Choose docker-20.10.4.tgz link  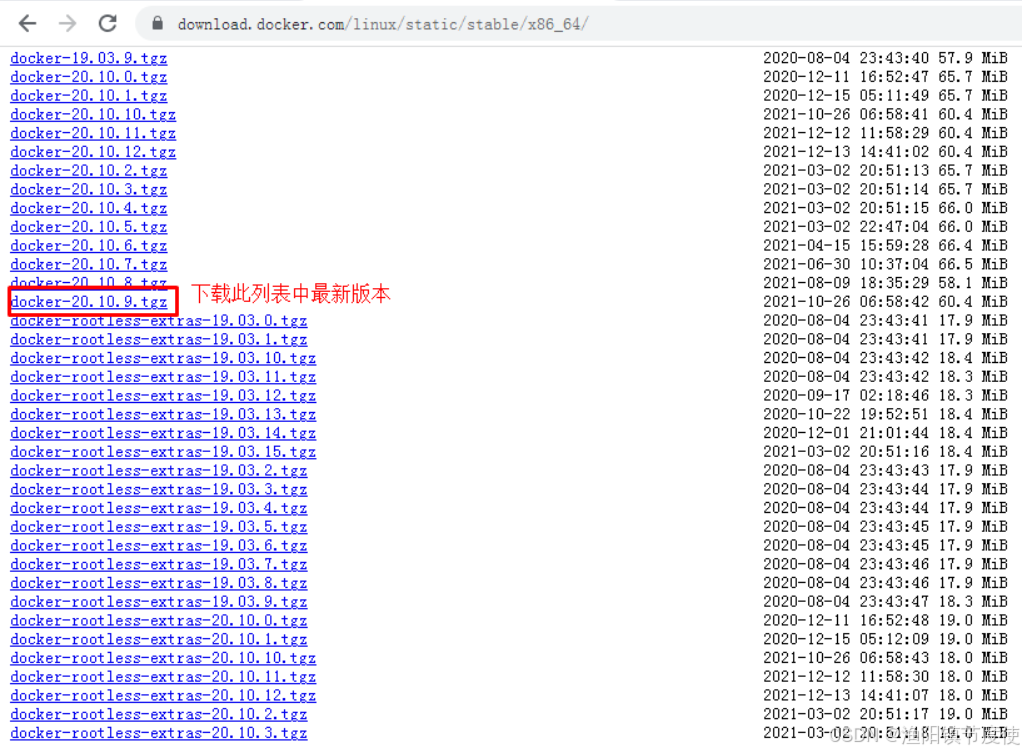coord(89,208)
